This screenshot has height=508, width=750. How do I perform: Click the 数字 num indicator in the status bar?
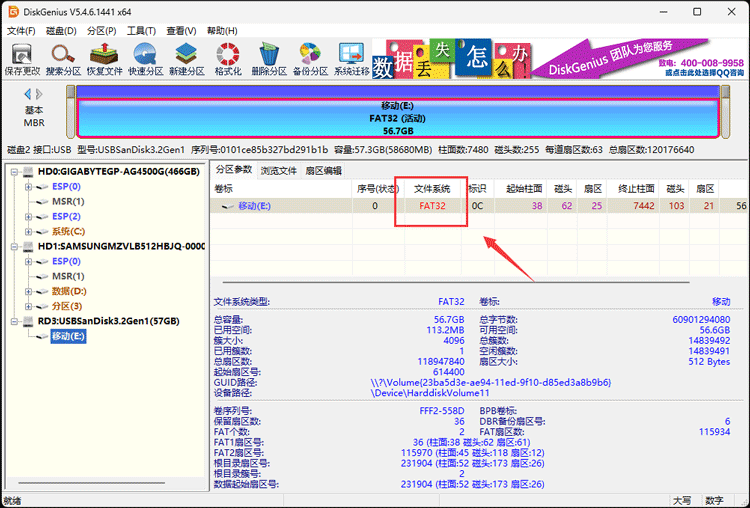[714, 501]
